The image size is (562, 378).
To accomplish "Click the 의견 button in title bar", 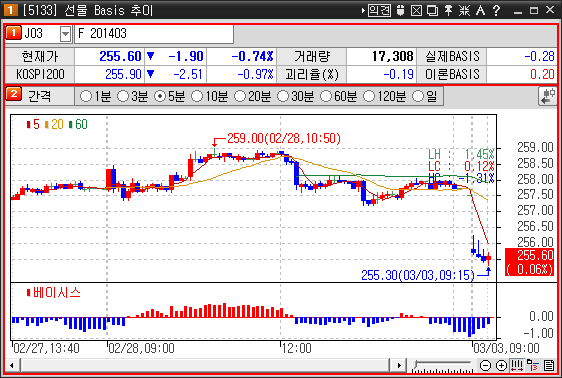I will [x=380, y=10].
